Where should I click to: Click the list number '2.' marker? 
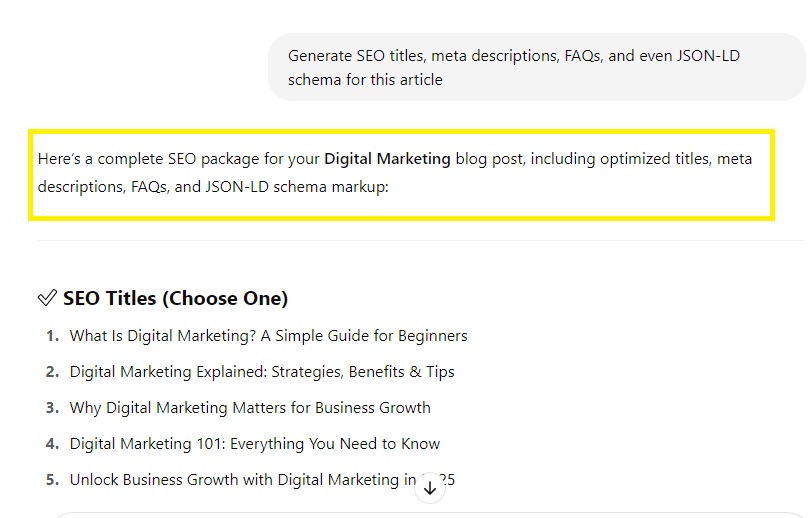53,372
